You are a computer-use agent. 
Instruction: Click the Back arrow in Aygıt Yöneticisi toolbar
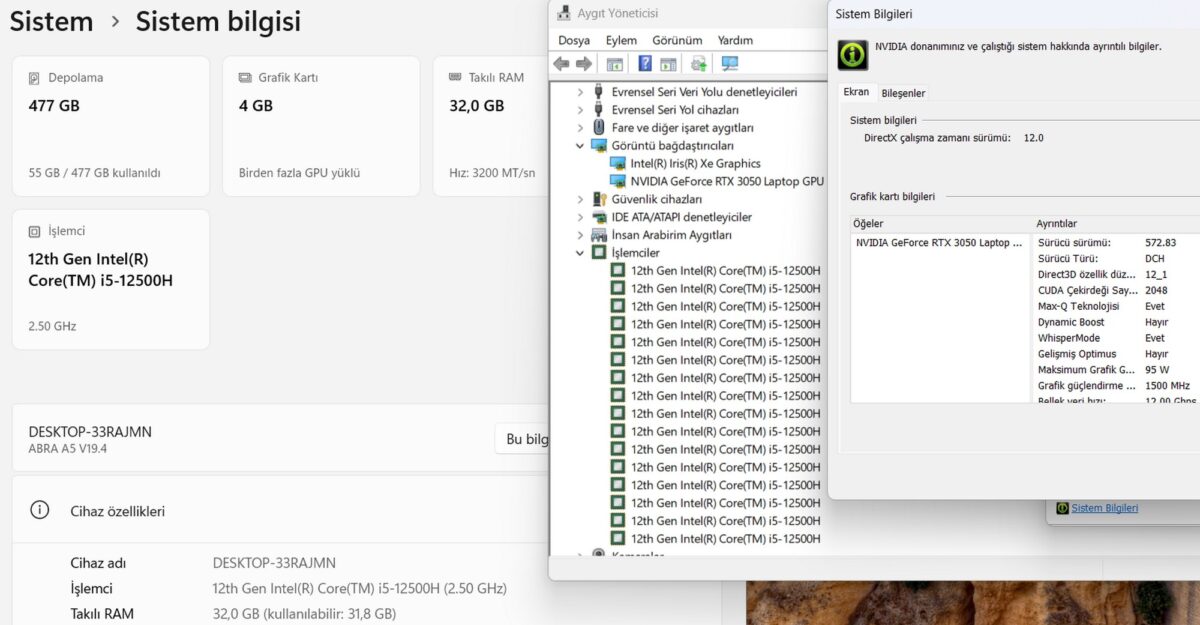[x=562, y=64]
